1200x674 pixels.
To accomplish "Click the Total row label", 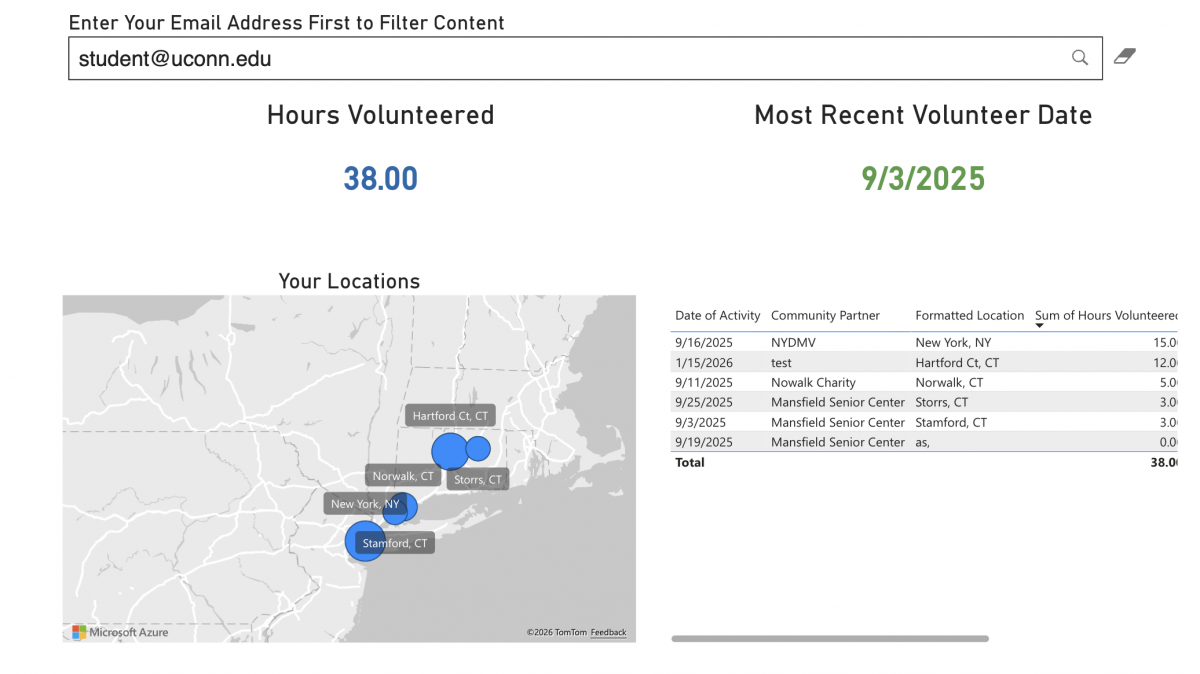I will click(690, 462).
